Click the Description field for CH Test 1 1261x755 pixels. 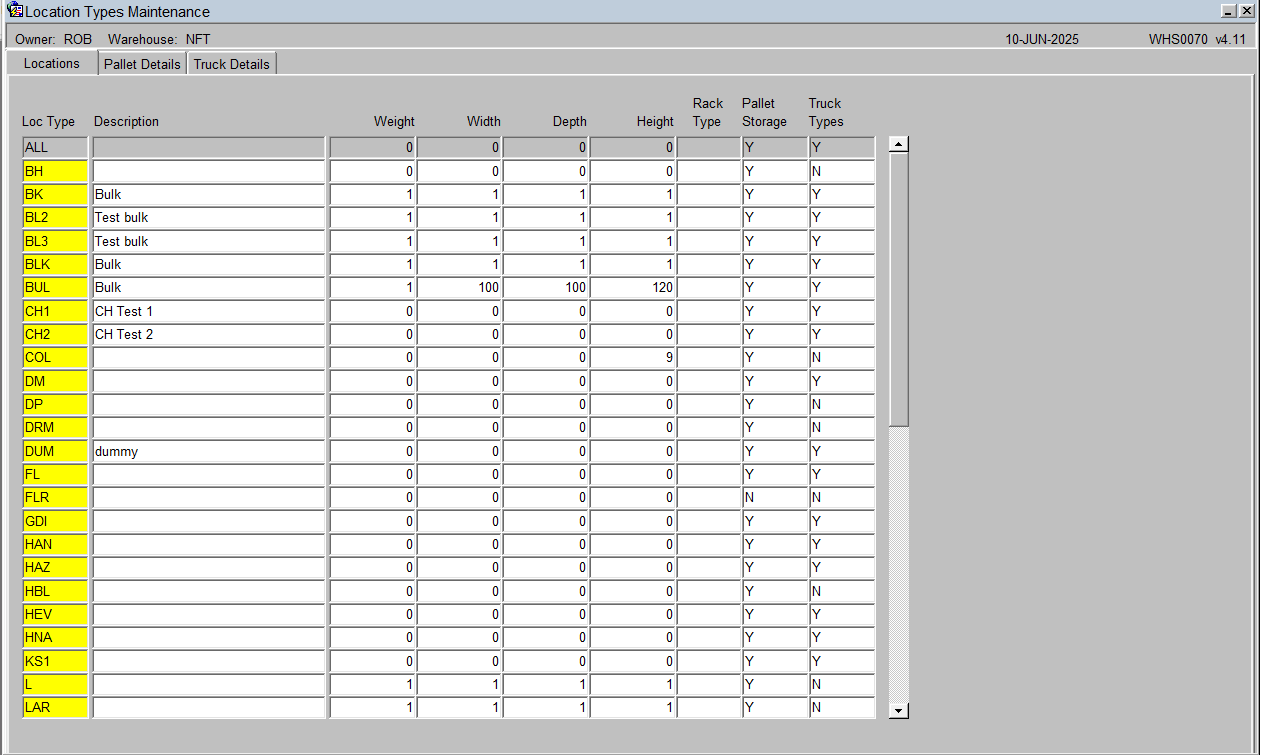tap(209, 311)
